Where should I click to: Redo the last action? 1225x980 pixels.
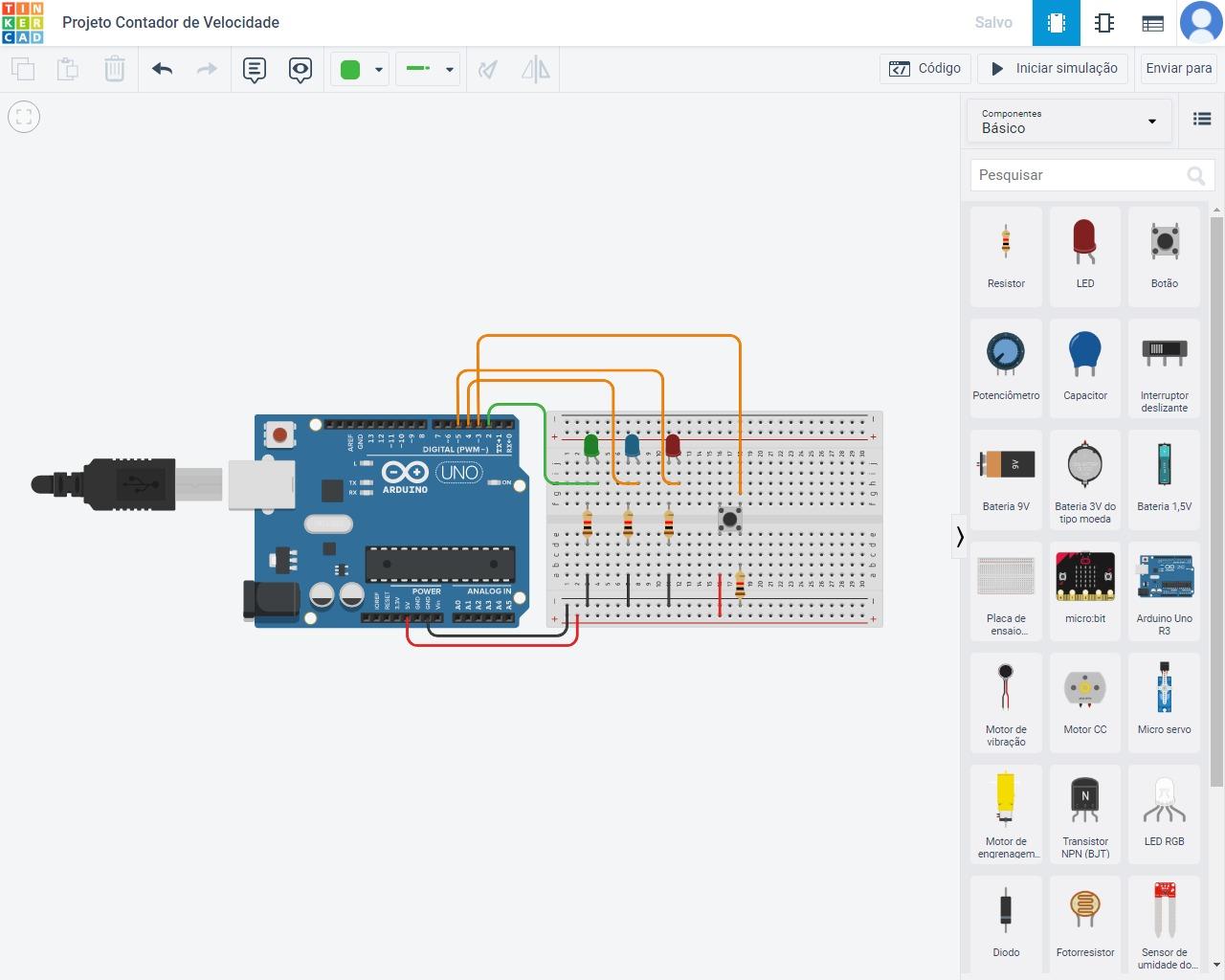[x=207, y=69]
